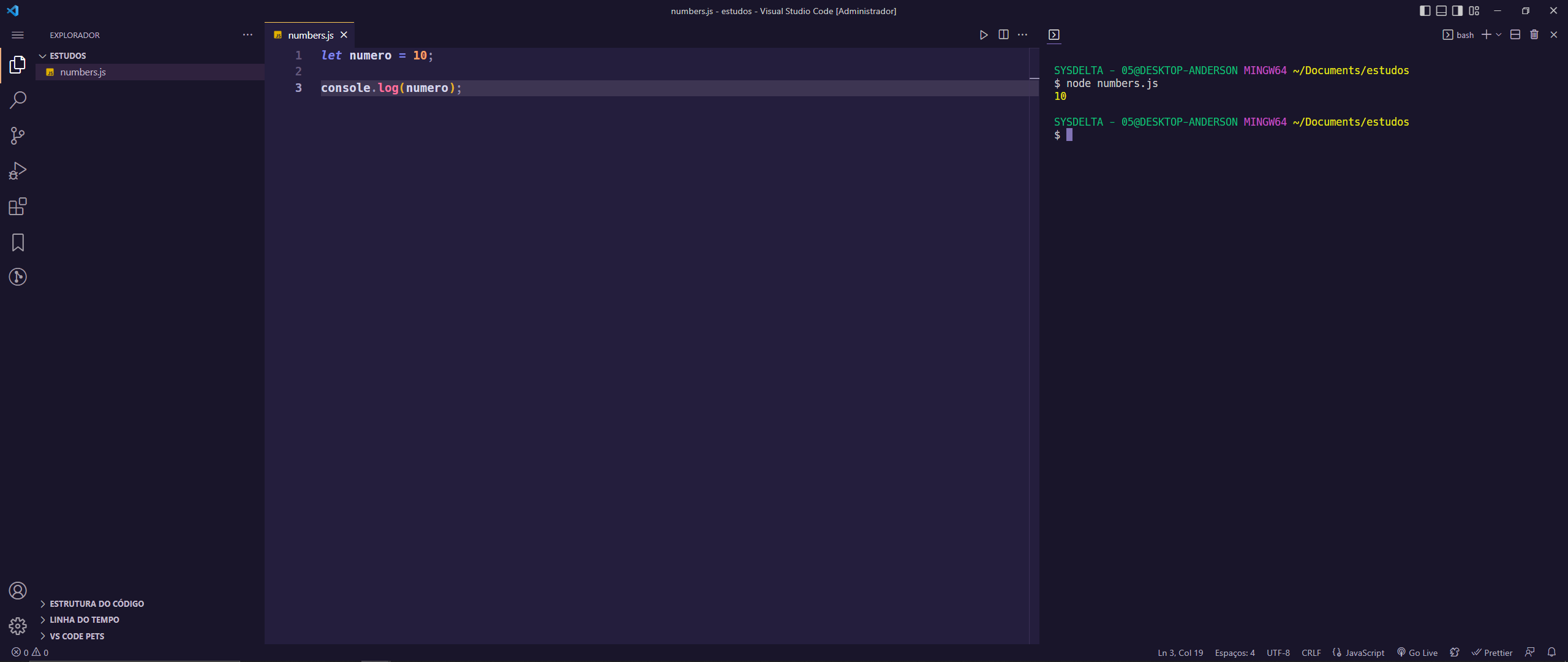Open editor More Actions ellipsis
The height and width of the screenshot is (662, 1568).
tap(1023, 35)
